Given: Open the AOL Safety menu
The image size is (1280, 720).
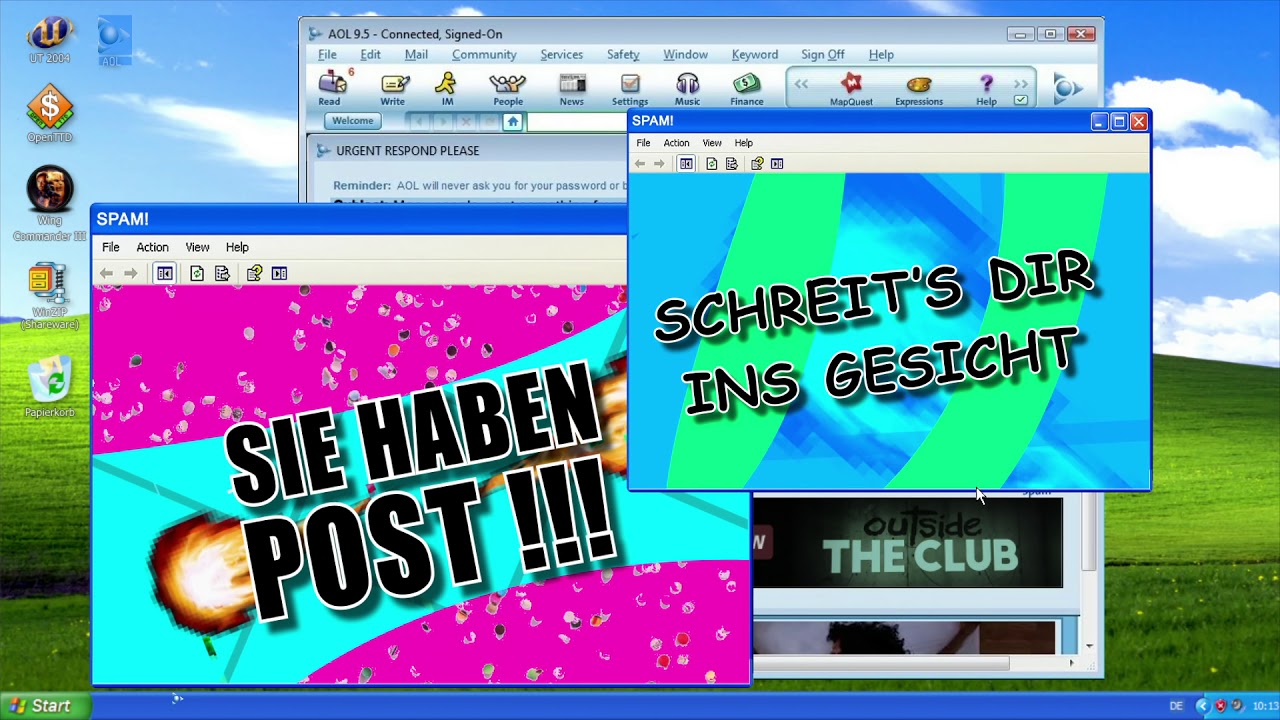Looking at the screenshot, I should coord(623,55).
